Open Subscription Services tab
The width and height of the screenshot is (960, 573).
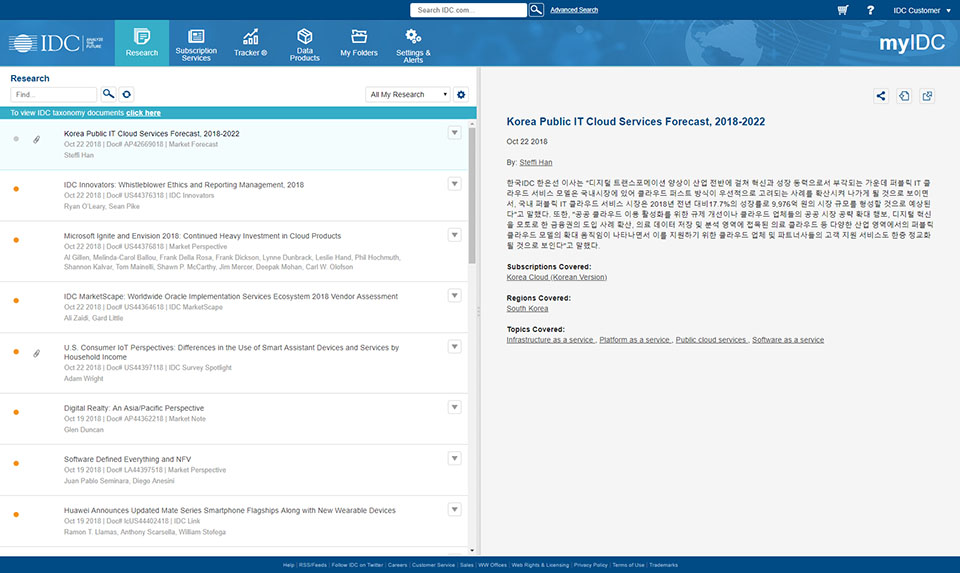[x=196, y=44]
